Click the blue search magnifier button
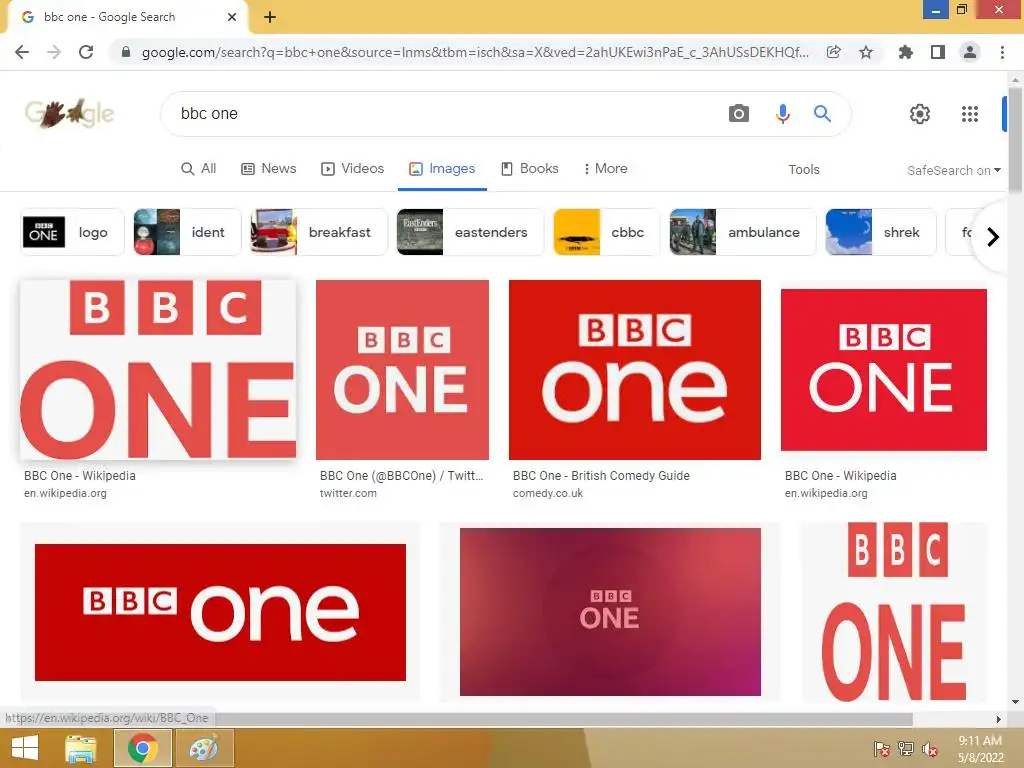1024x768 pixels. [822, 114]
